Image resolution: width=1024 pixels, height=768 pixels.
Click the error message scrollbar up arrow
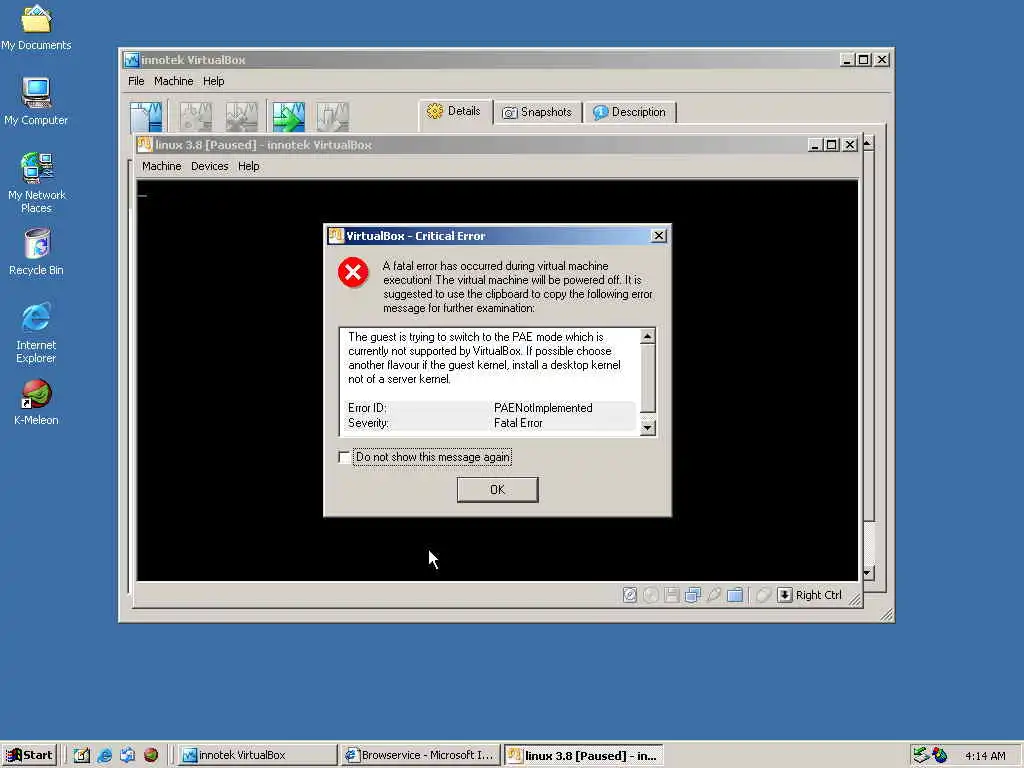click(x=647, y=336)
